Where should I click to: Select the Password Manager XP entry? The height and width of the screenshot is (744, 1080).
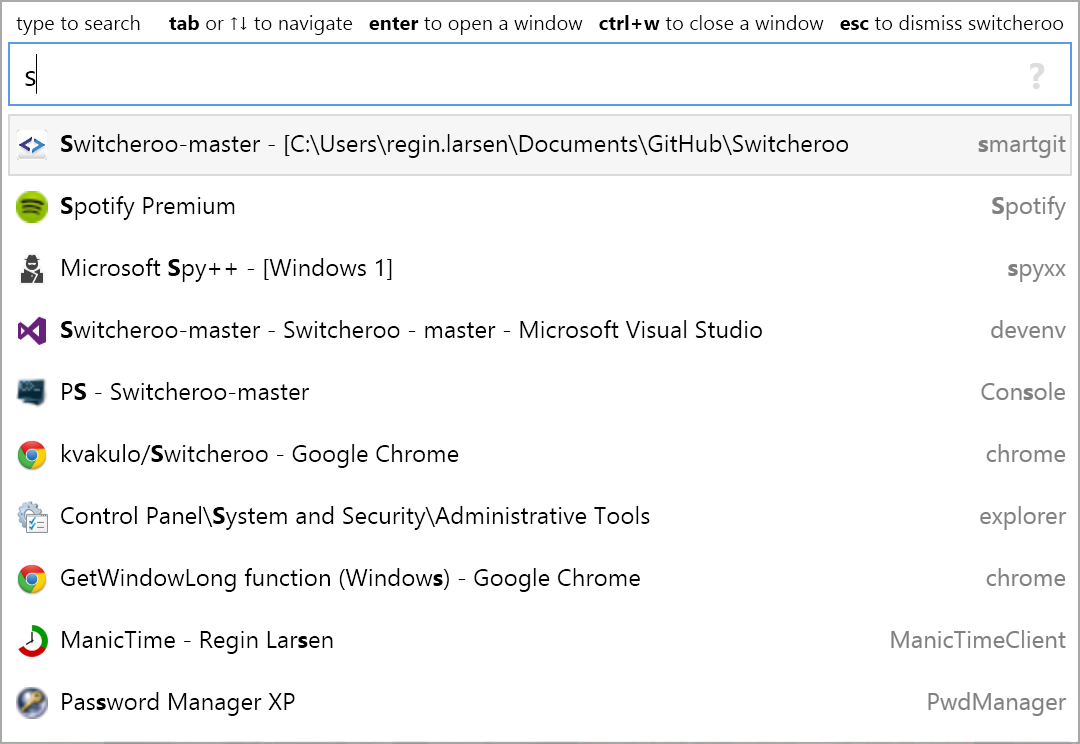pyautogui.click(x=540, y=703)
